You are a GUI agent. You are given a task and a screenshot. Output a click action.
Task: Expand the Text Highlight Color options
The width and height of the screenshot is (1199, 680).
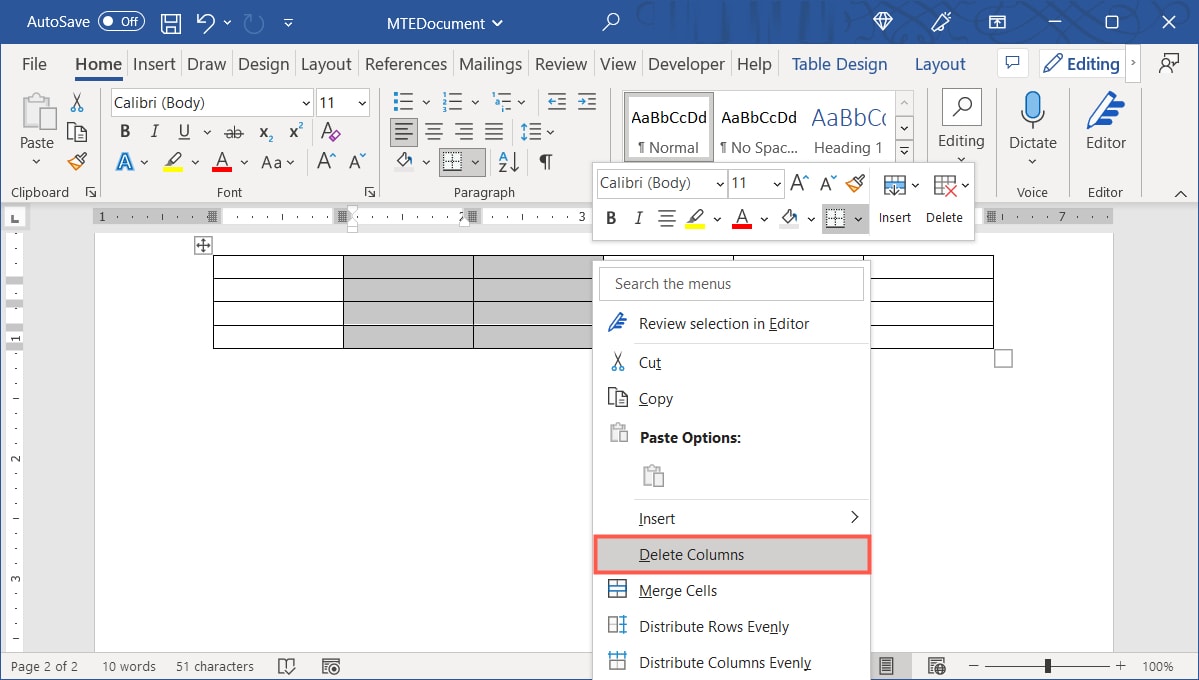(x=194, y=161)
